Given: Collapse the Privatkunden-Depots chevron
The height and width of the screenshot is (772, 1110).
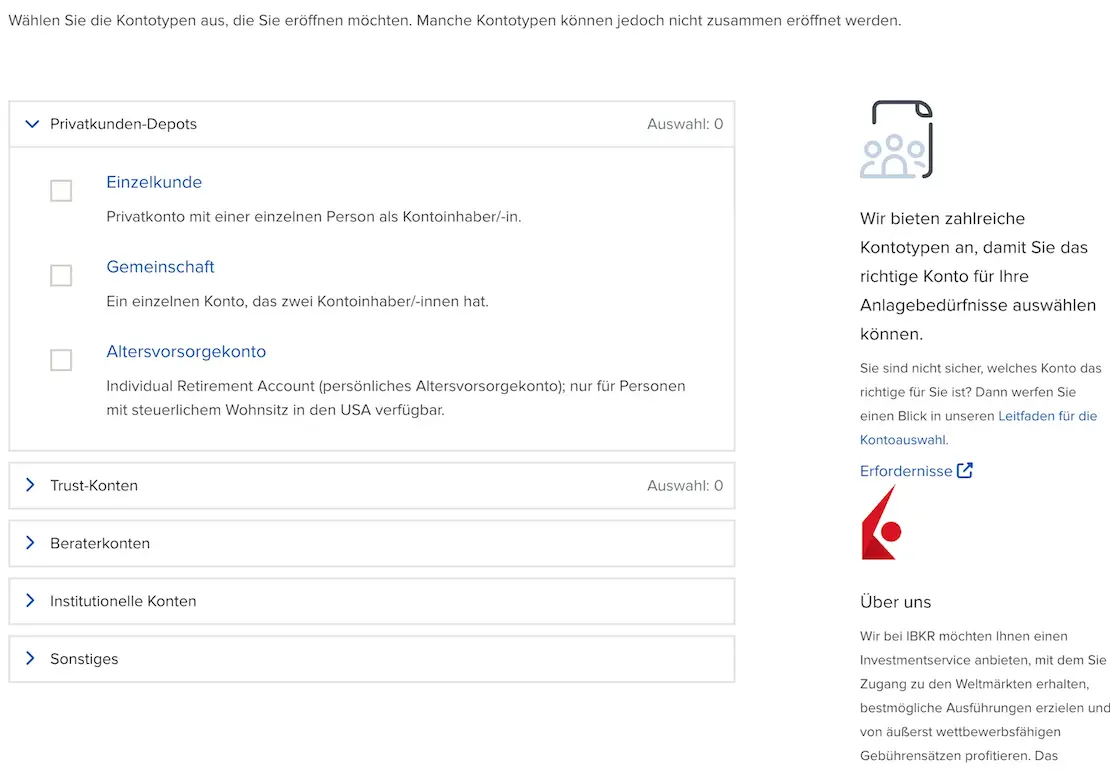Looking at the screenshot, I should tap(31, 125).
